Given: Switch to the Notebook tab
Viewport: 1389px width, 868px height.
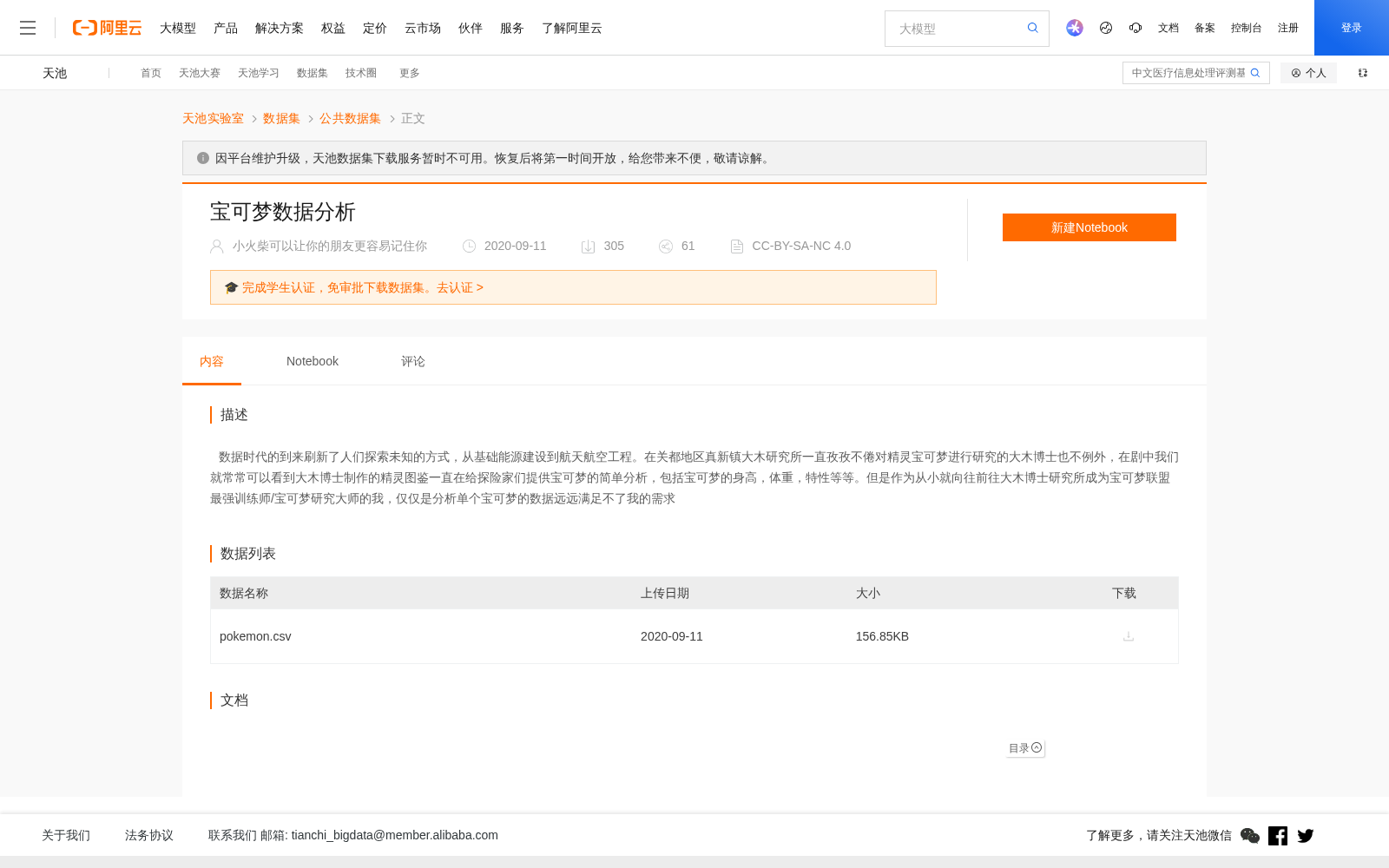Looking at the screenshot, I should (313, 361).
